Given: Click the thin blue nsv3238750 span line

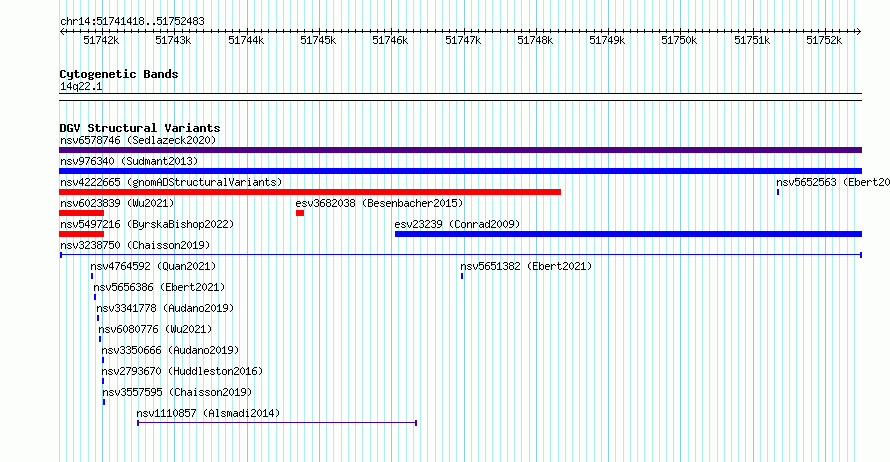Looking at the screenshot, I should pos(461,255).
